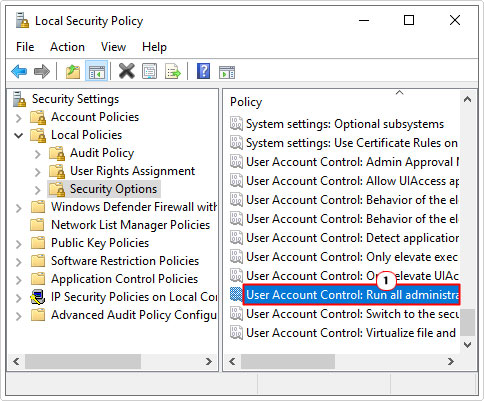Viewport: 484px width, 401px height.
Task: Click tree pane scroll left arrow
Action: point(16,361)
